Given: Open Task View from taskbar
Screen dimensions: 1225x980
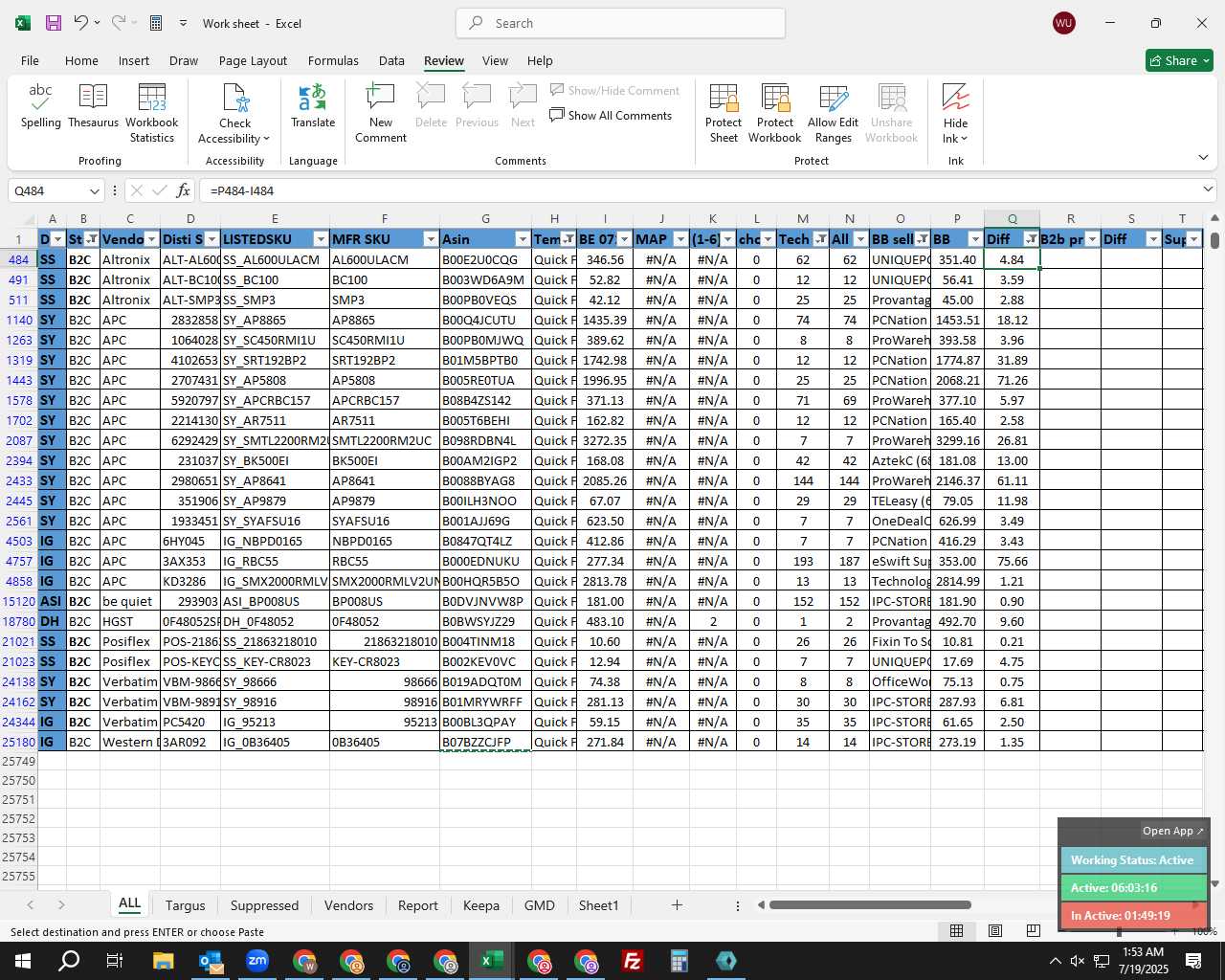Looking at the screenshot, I should coord(115,961).
